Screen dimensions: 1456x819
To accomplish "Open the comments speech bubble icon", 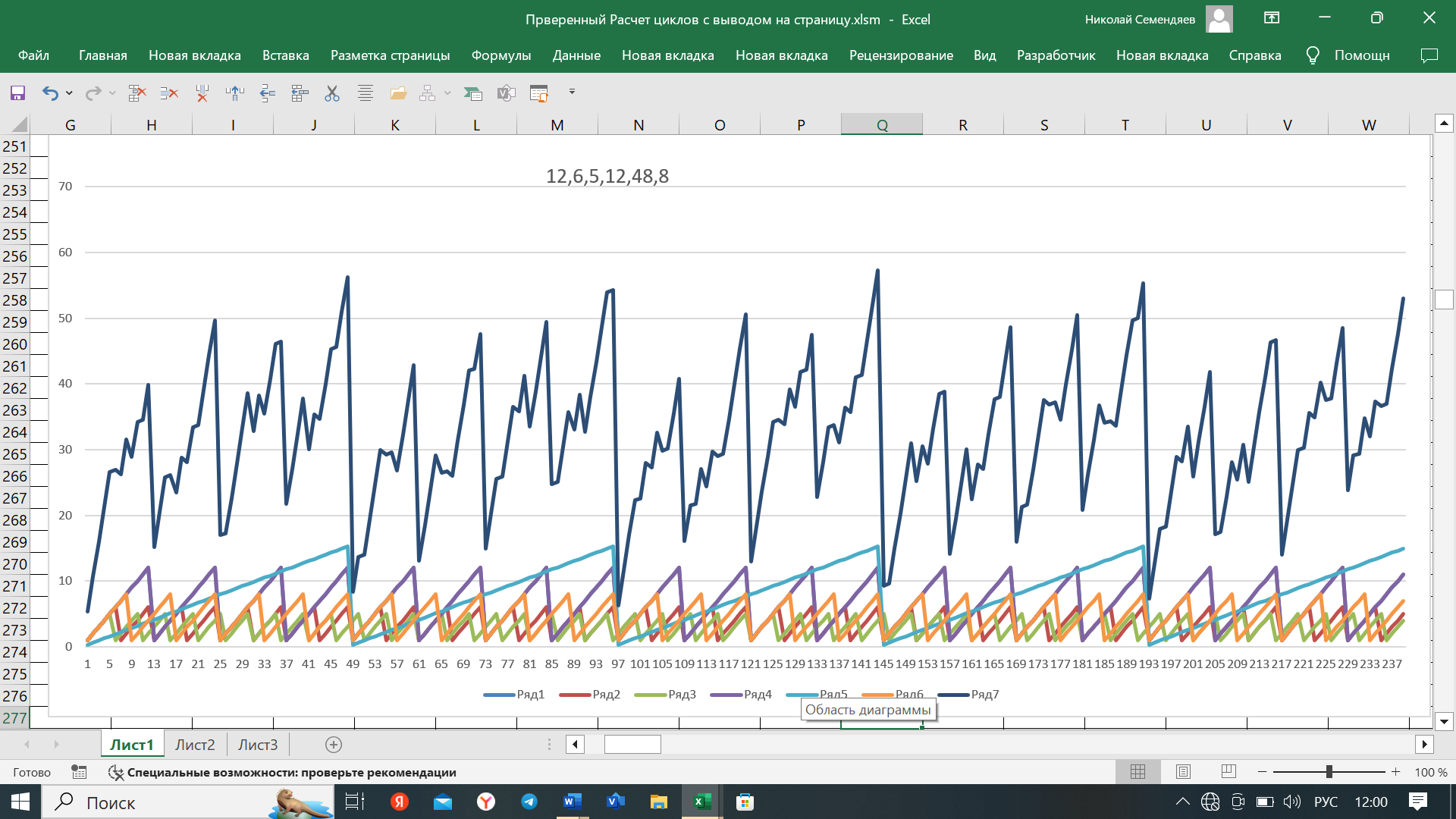I will click(x=1429, y=55).
